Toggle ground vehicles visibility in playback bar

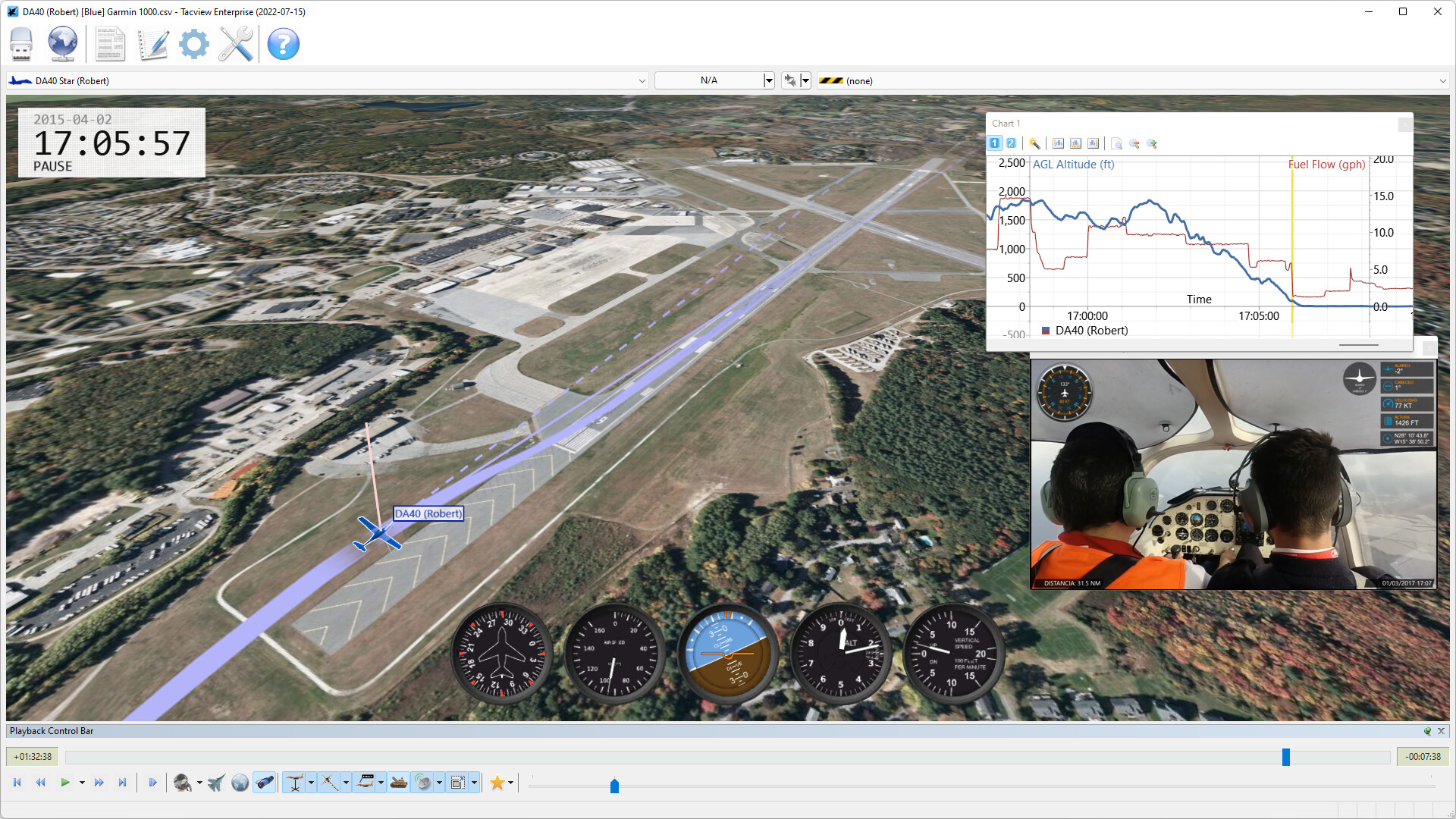pyautogui.click(x=399, y=782)
